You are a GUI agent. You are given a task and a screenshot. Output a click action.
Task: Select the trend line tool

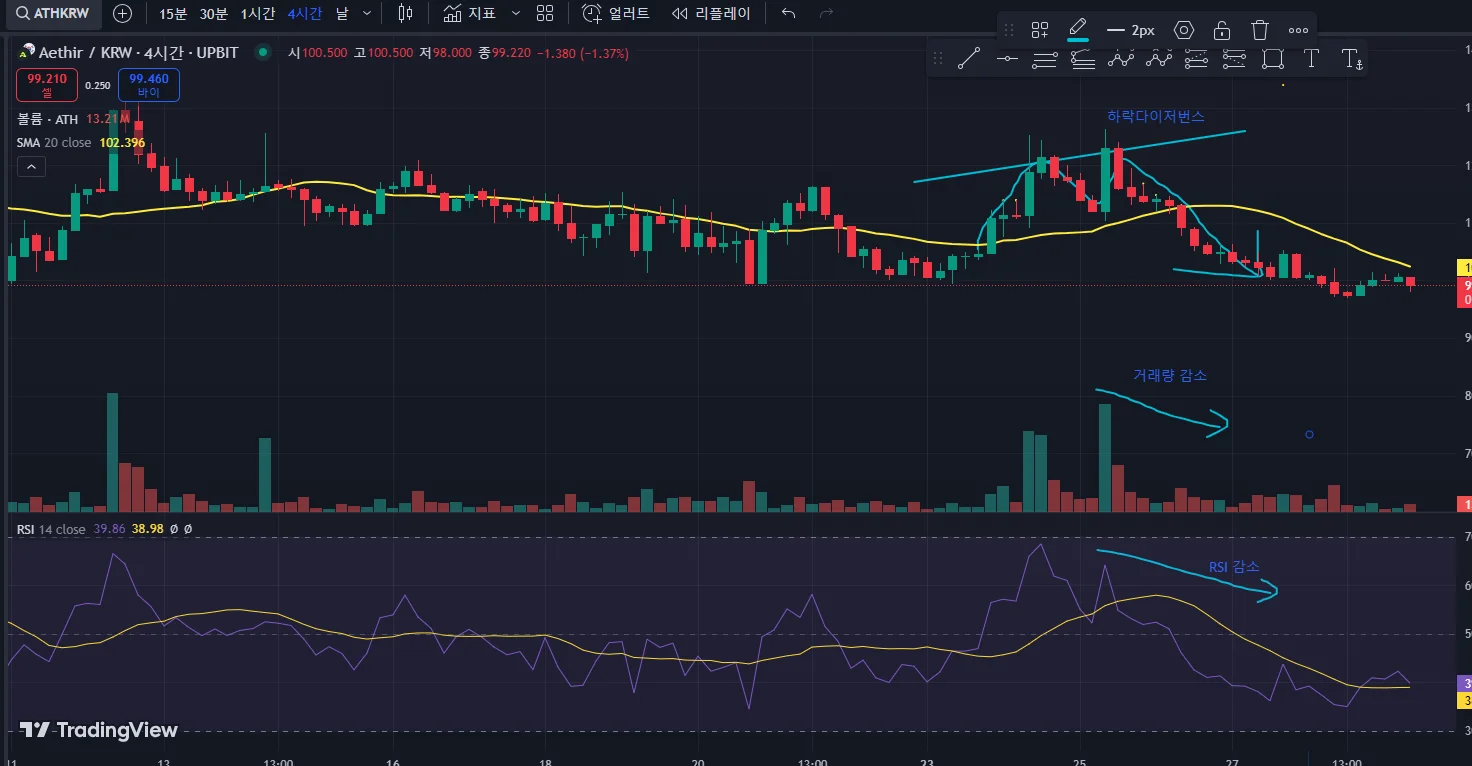click(968, 59)
